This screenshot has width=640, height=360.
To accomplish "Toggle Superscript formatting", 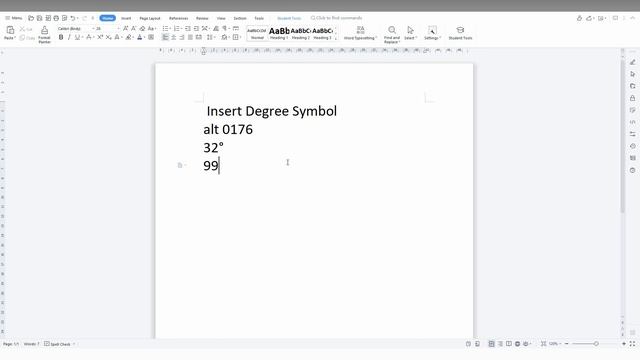I will pyautogui.click(x=100, y=37).
